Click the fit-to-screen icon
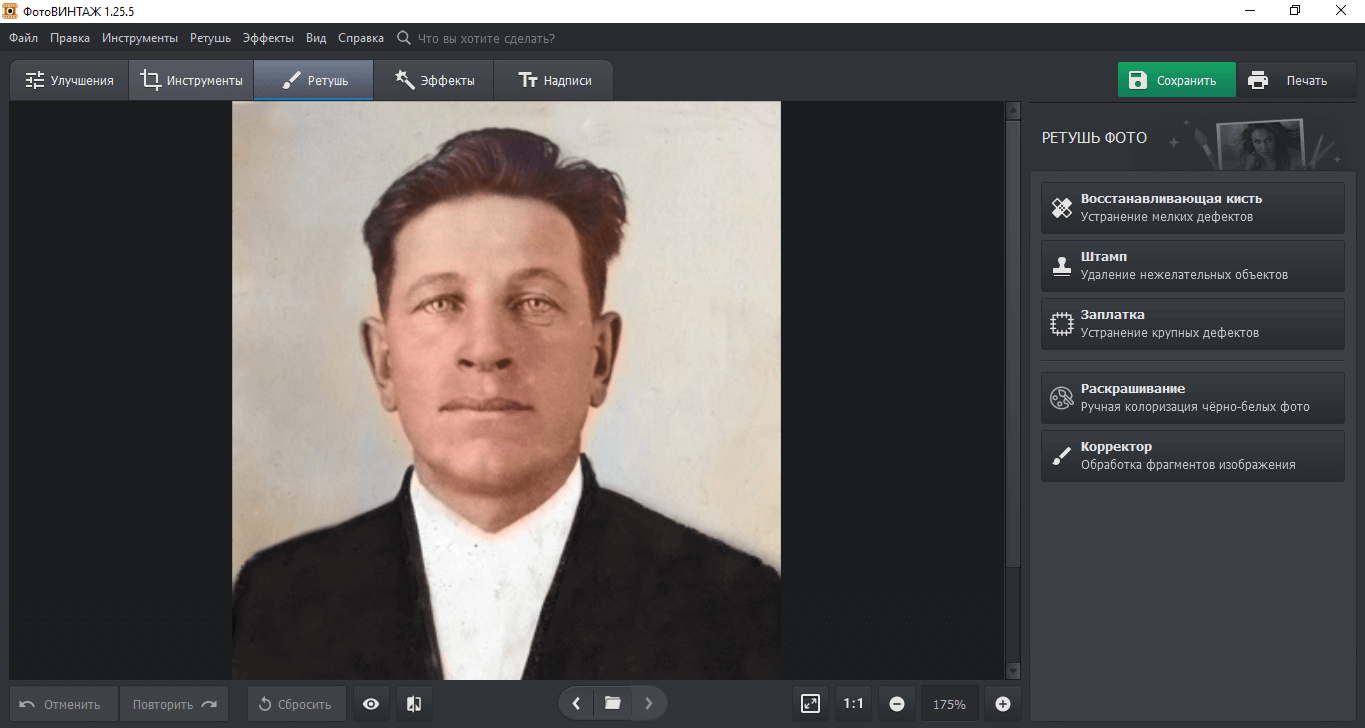1365x728 pixels. point(811,704)
